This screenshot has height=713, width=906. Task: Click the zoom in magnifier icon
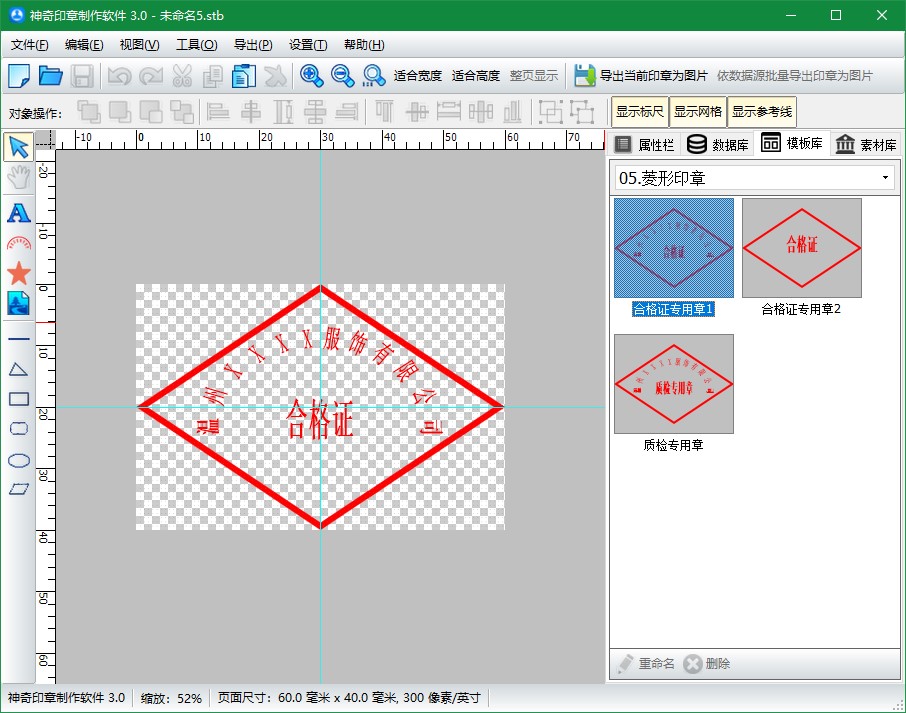pyautogui.click(x=311, y=75)
